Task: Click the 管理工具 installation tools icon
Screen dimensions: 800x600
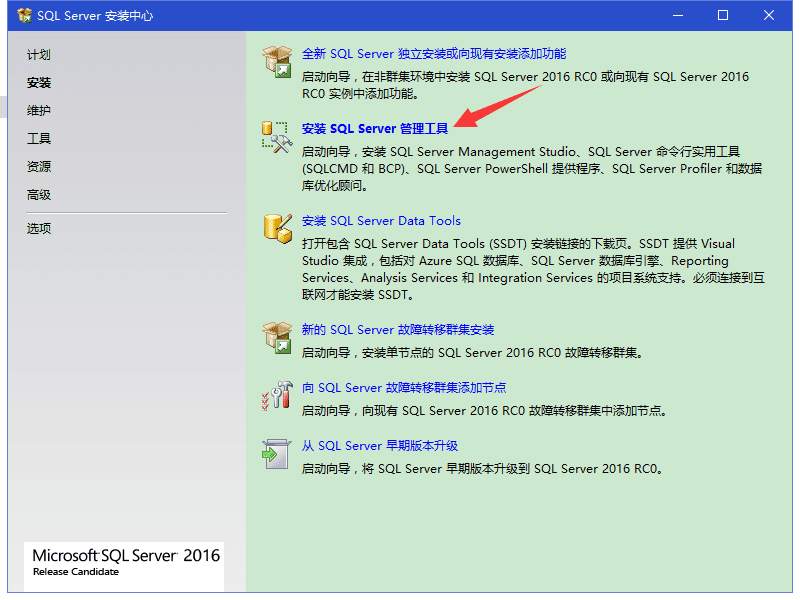Action: coord(276,138)
